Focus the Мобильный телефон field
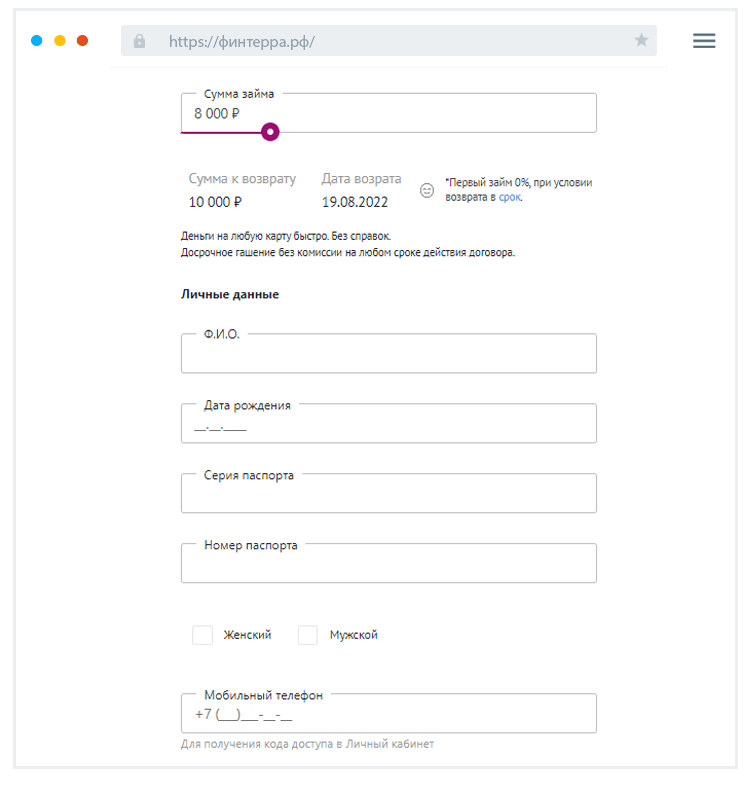Image resolution: width=751 pixels, height=787 pixels. pos(388,715)
